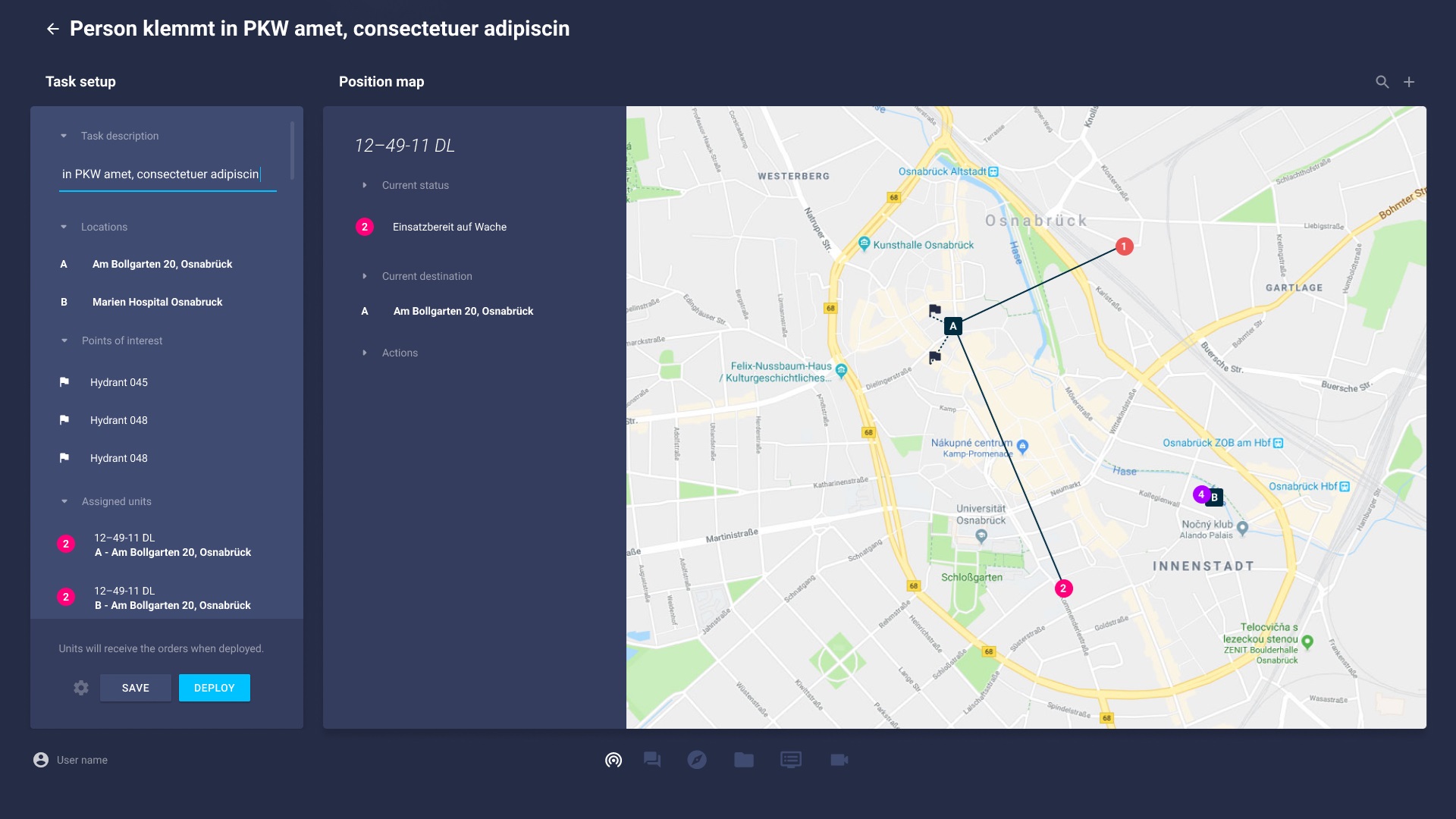This screenshot has width=1456, height=819.
Task: Click the SAVE button
Action: tap(136, 688)
